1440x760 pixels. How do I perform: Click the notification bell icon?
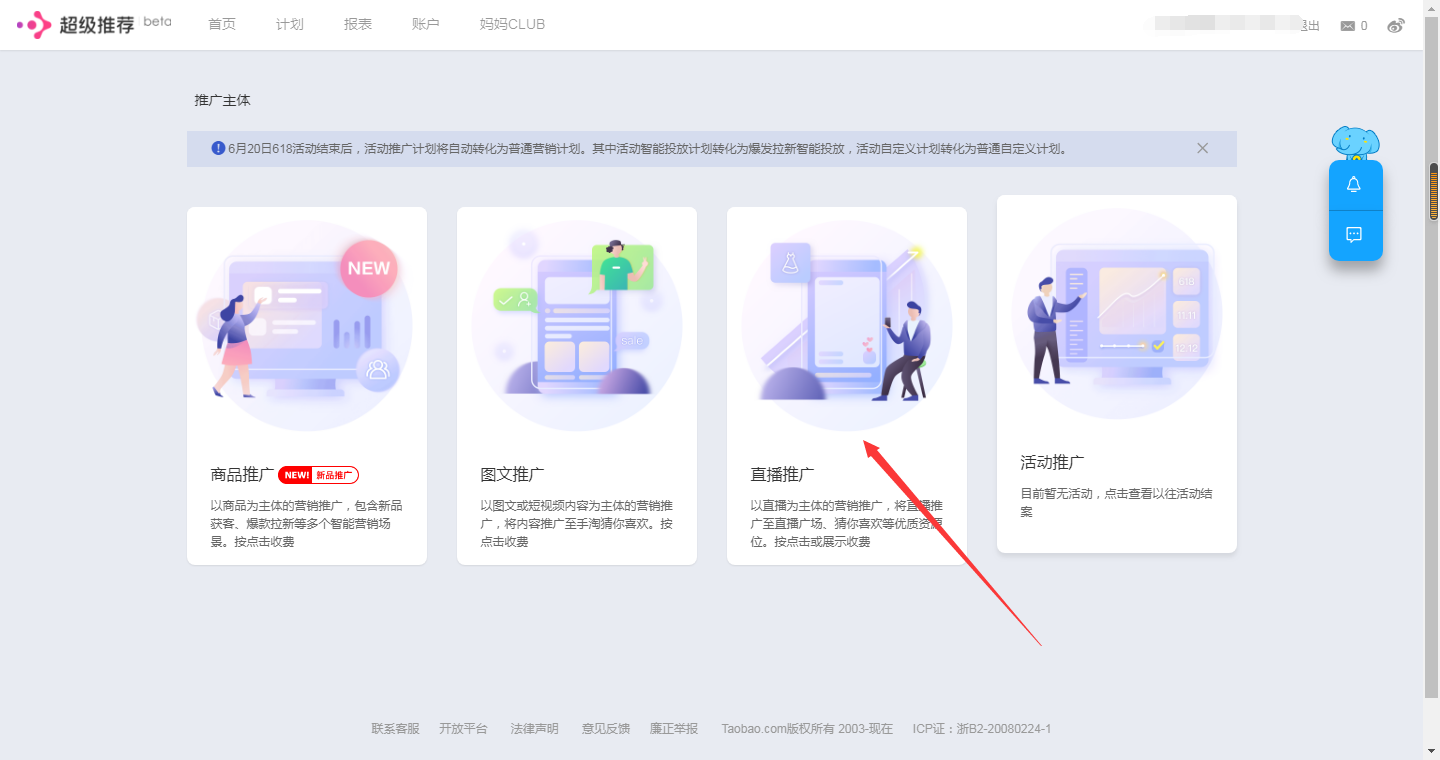tap(1354, 185)
